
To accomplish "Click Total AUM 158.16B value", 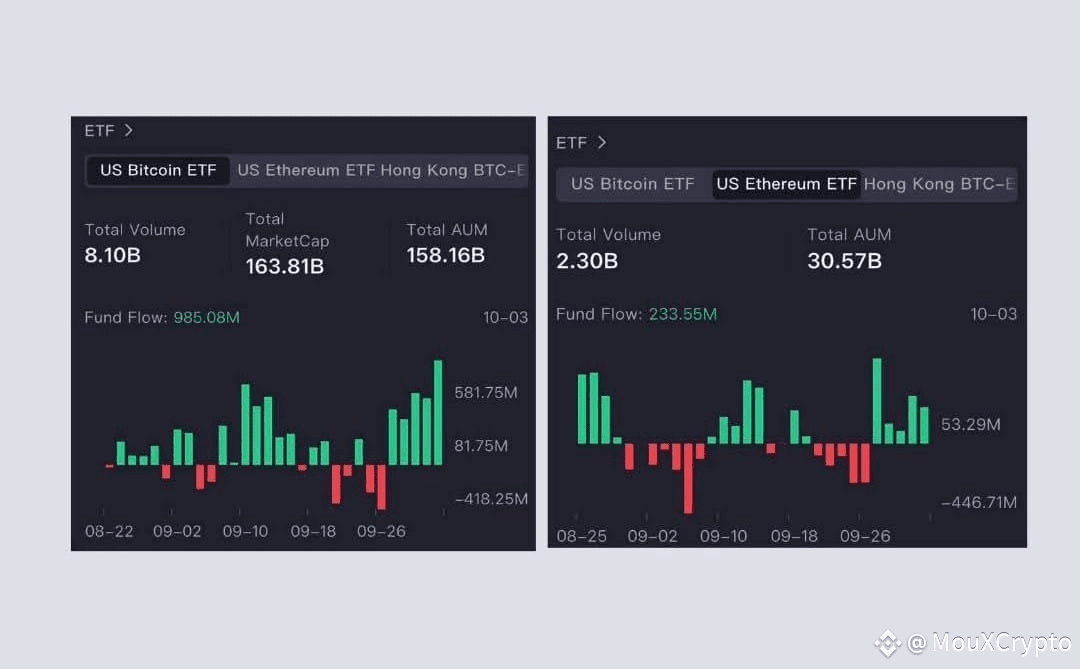I will tap(446, 256).
